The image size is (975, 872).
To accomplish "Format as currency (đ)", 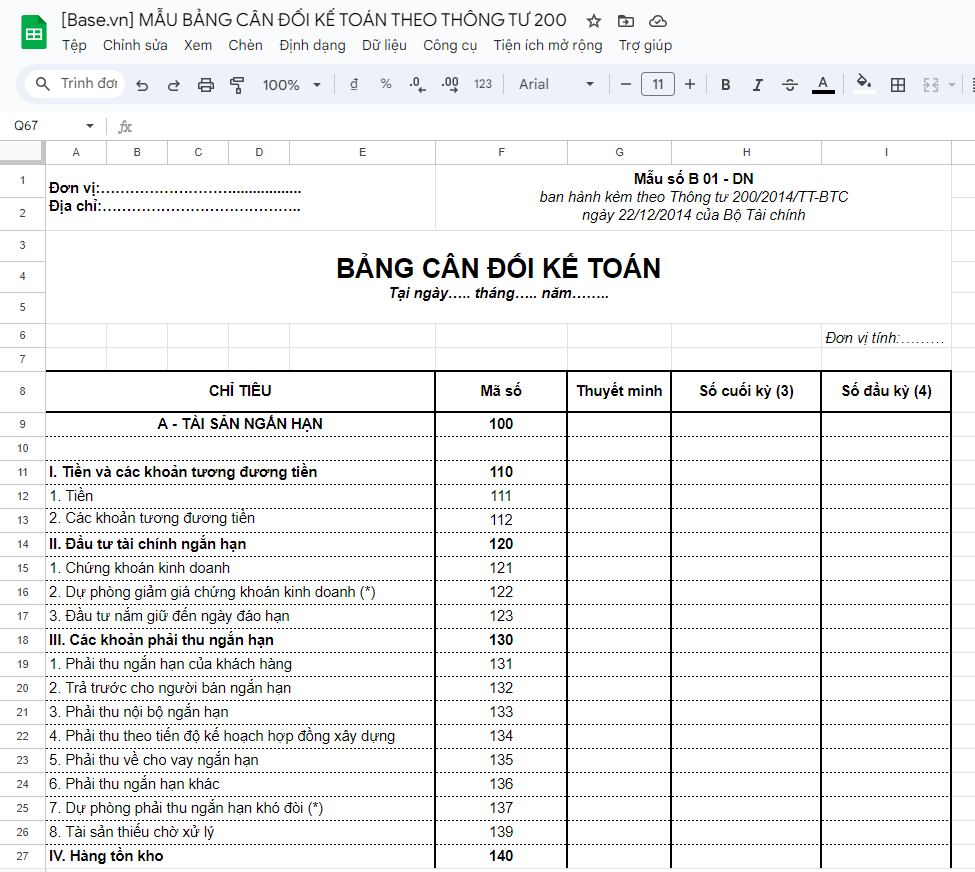I will point(354,84).
